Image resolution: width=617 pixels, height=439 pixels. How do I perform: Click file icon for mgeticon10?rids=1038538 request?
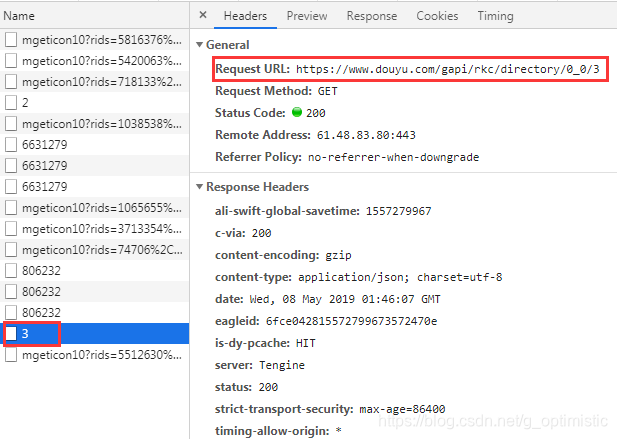[x=11, y=124]
